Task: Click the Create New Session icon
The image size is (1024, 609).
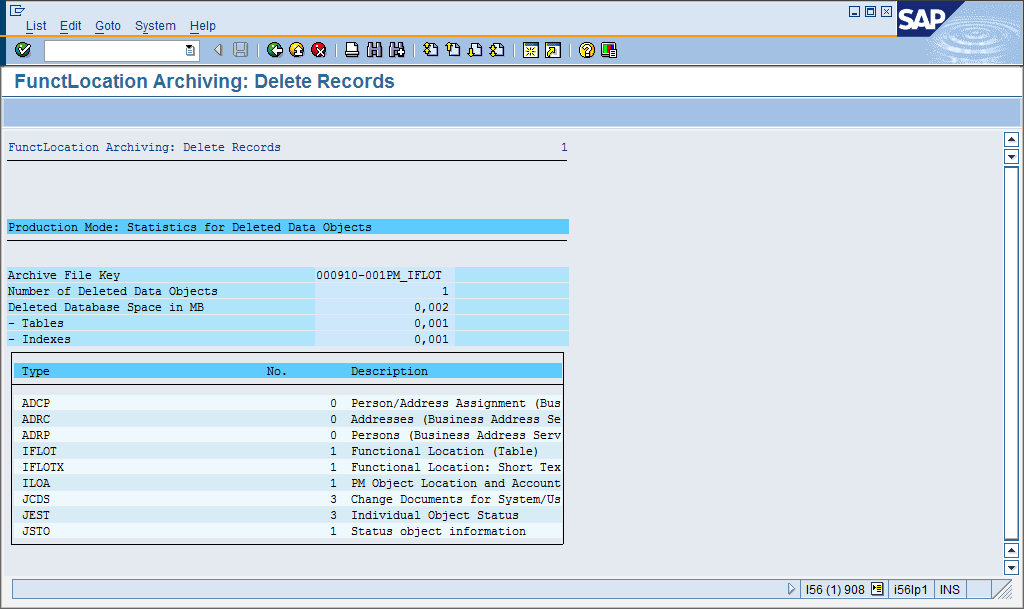Action: (x=531, y=50)
